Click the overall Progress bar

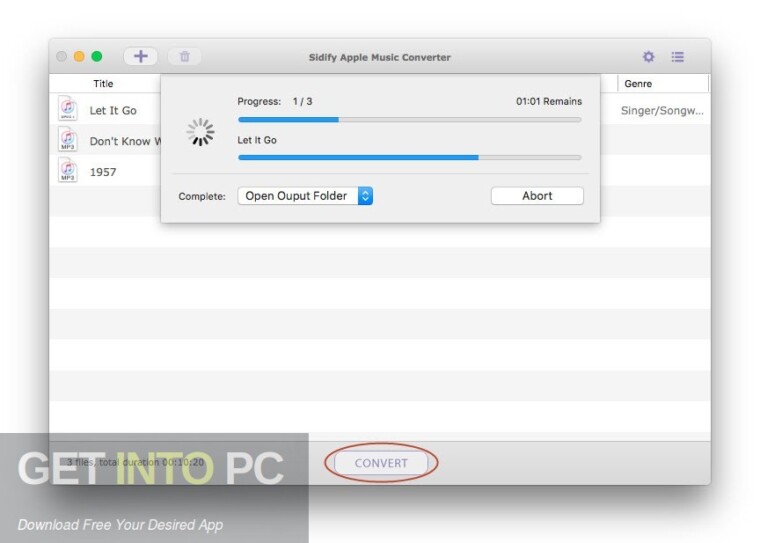pos(410,119)
